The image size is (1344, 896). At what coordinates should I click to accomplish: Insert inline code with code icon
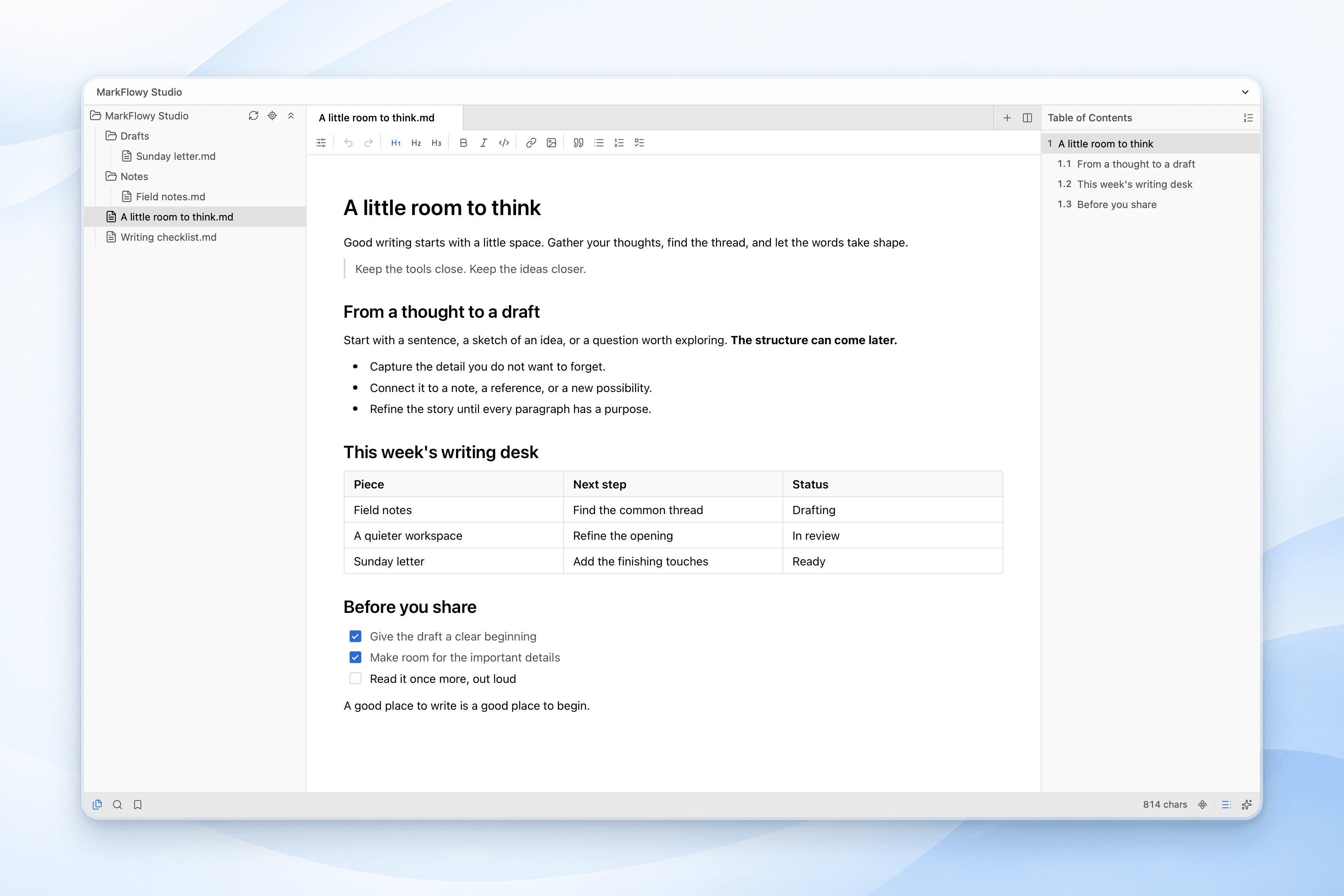(504, 143)
